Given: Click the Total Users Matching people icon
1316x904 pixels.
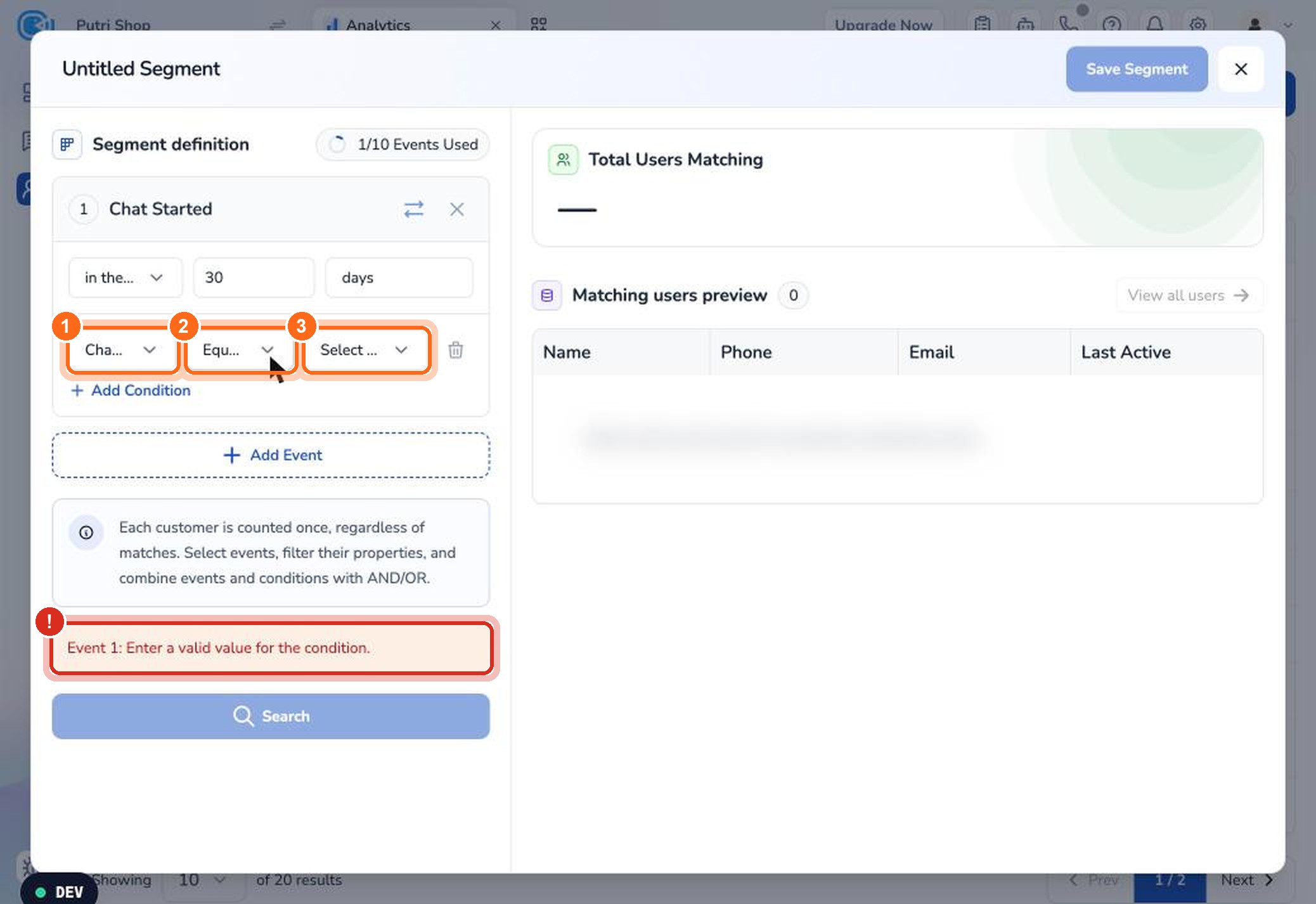Looking at the screenshot, I should point(563,160).
